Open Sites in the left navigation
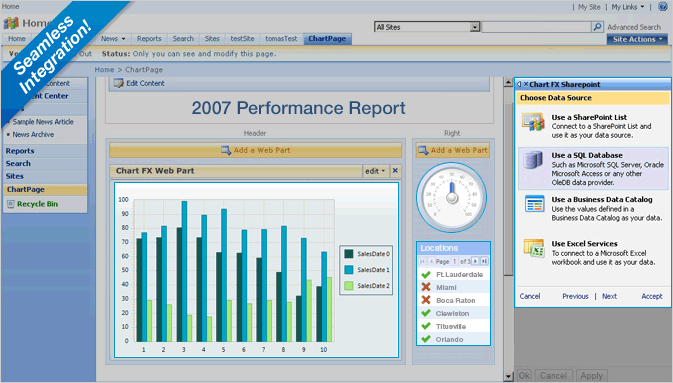The width and height of the screenshot is (673, 383). tap(15, 176)
